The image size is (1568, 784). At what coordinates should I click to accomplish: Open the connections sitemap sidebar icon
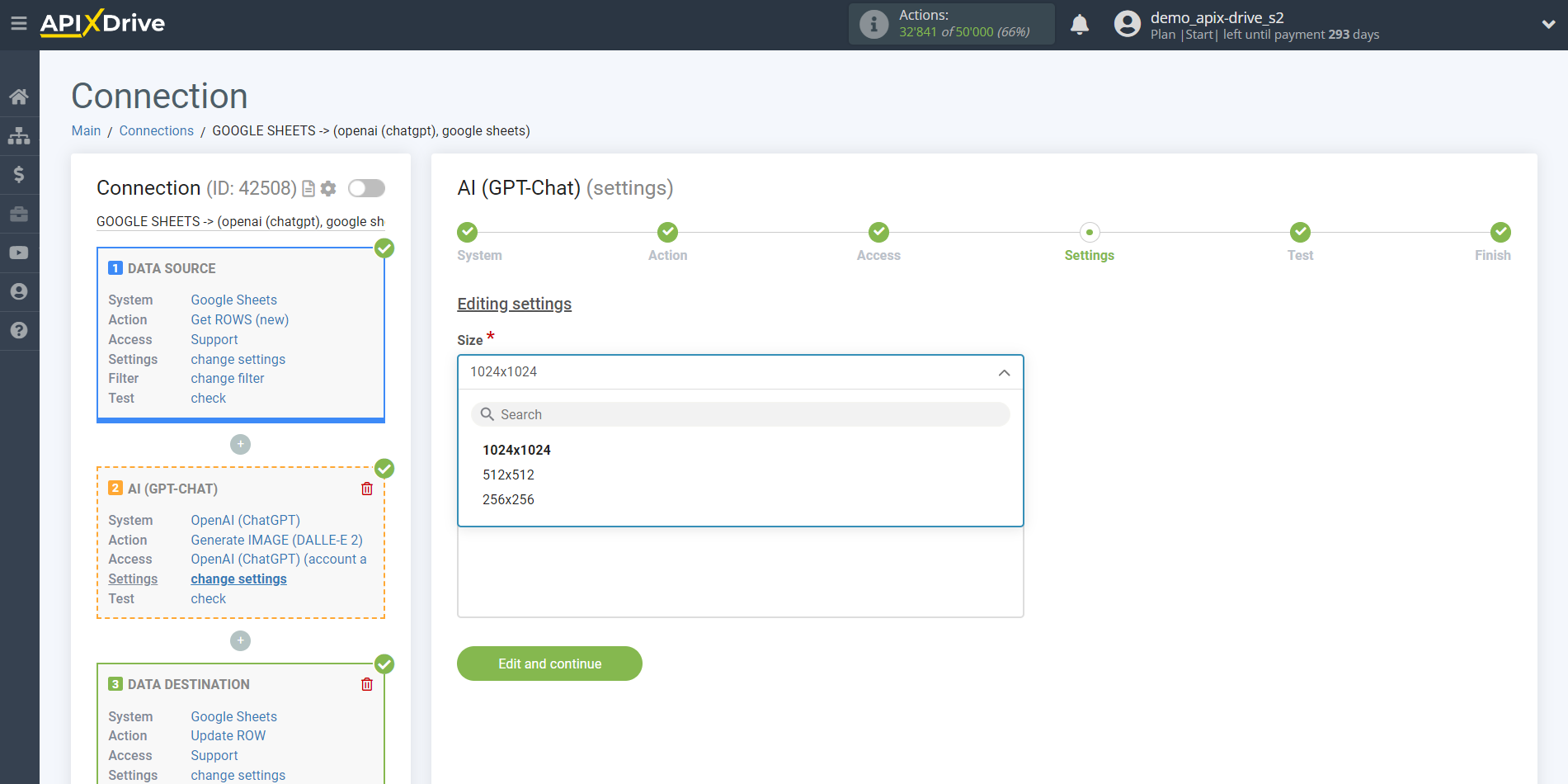point(19,135)
